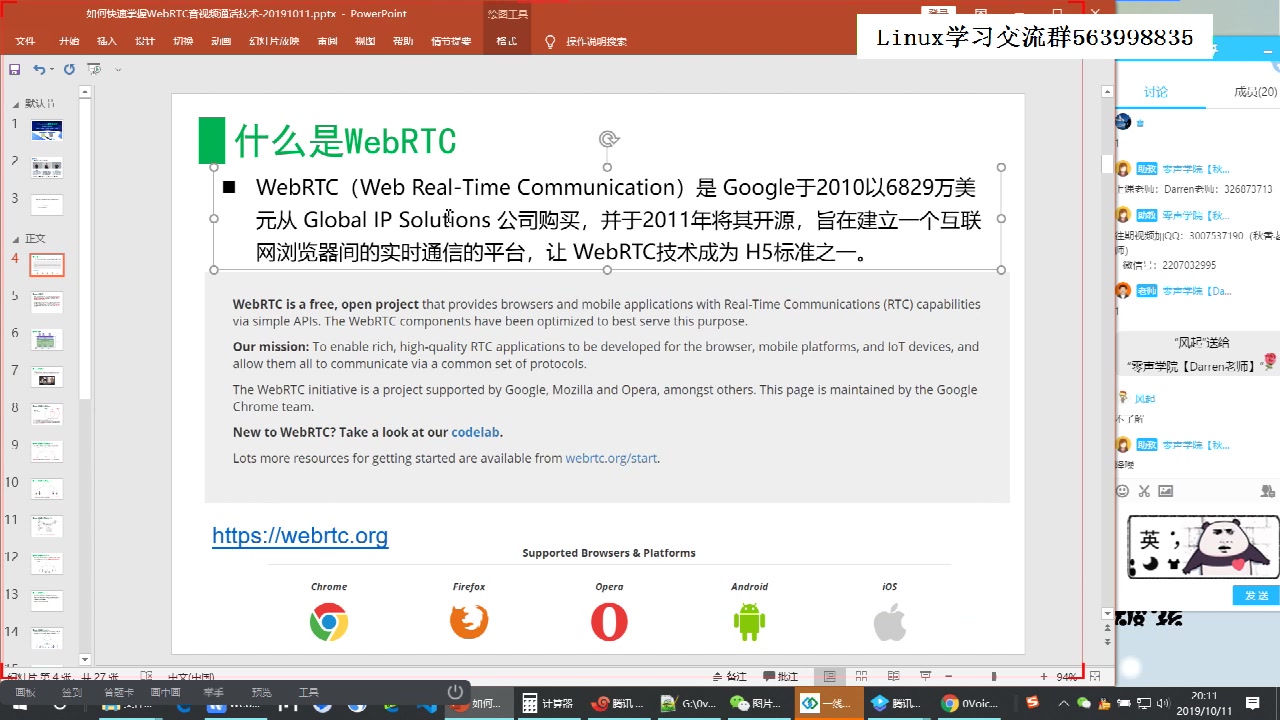Switch to Normal view icon in status bar

tap(829, 677)
